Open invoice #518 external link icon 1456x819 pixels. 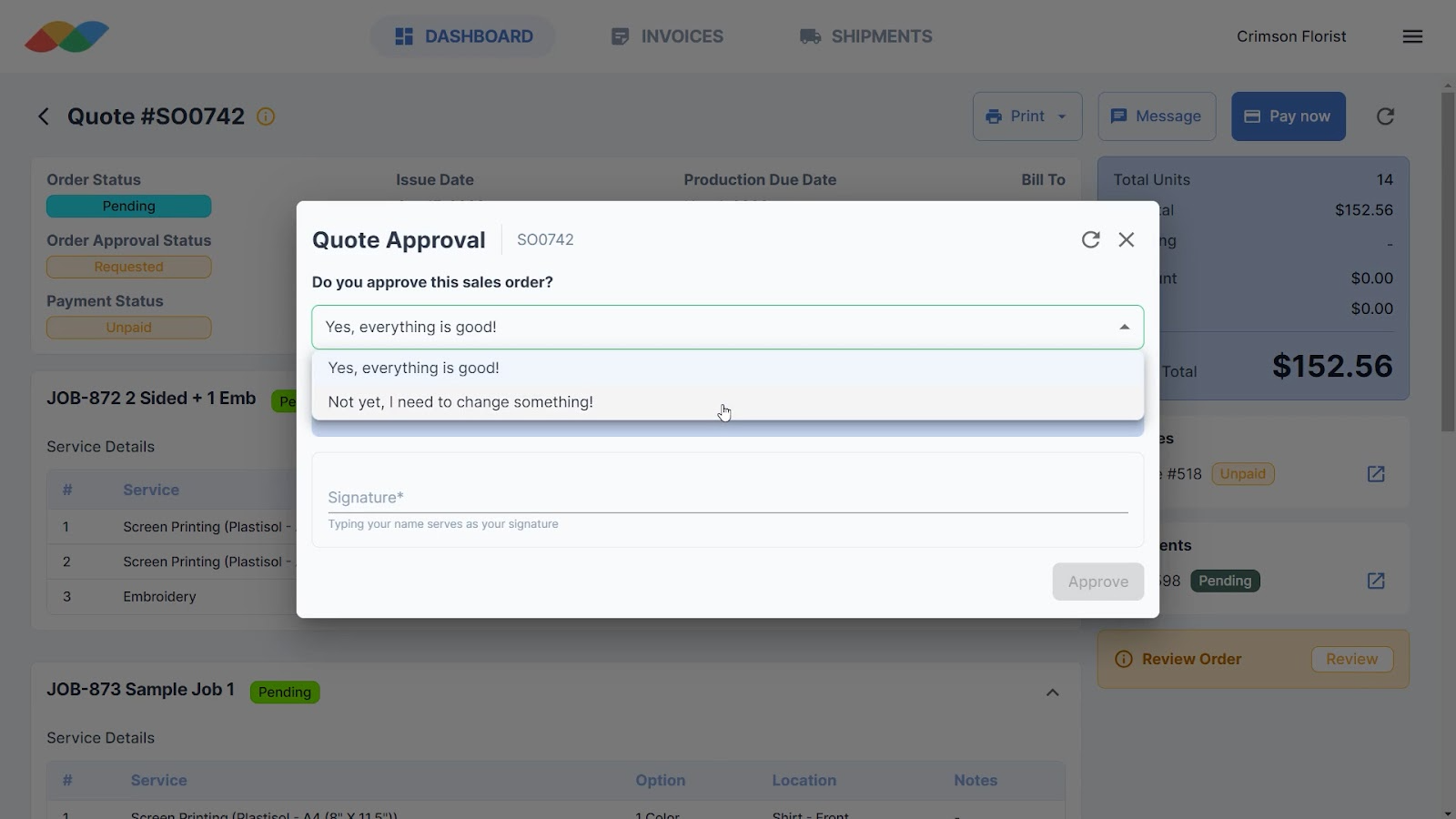click(x=1376, y=474)
